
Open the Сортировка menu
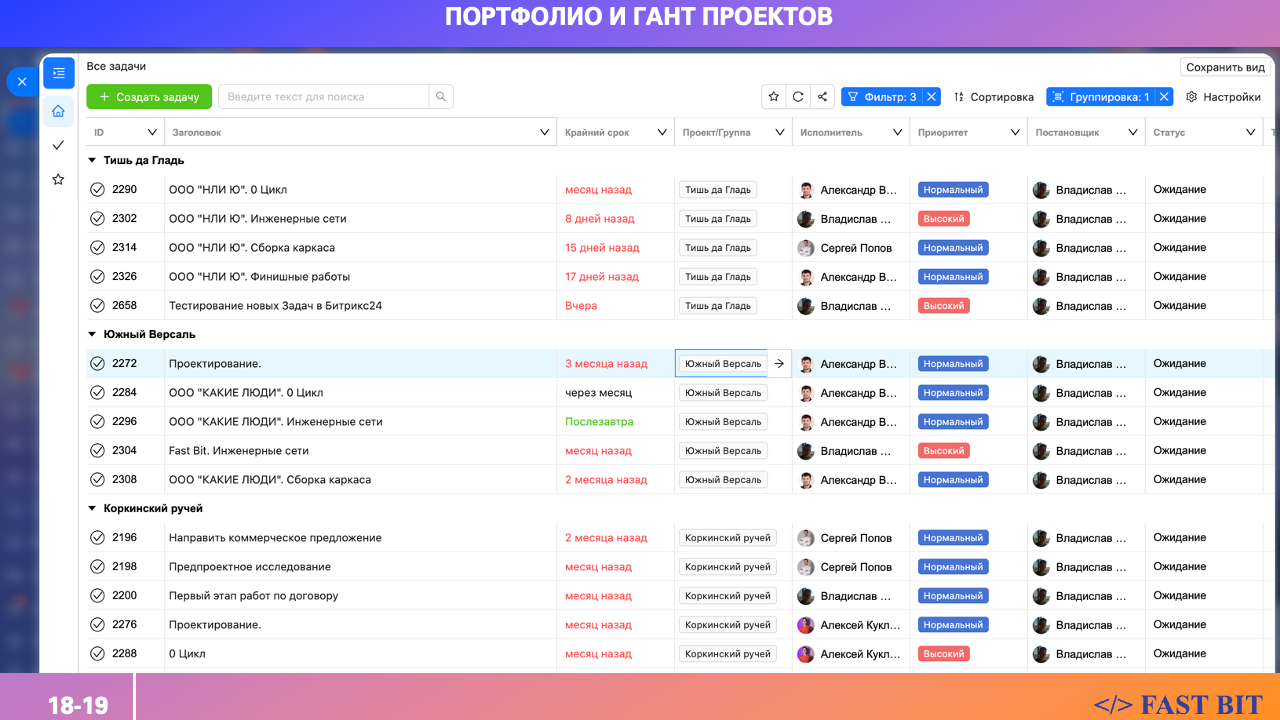[993, 97]
